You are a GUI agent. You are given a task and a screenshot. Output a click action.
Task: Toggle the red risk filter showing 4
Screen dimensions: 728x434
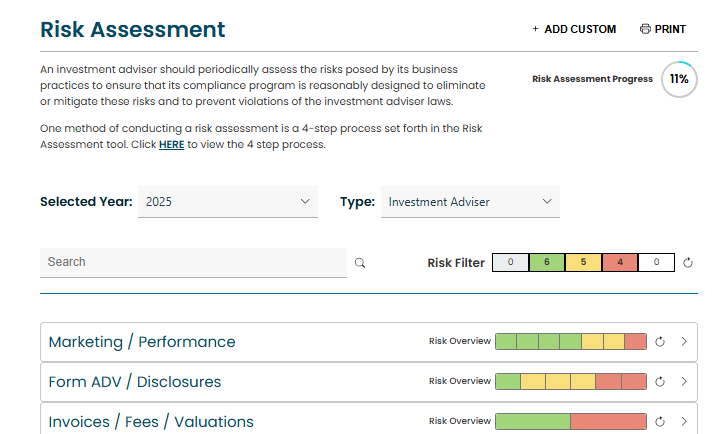(620, 263)
